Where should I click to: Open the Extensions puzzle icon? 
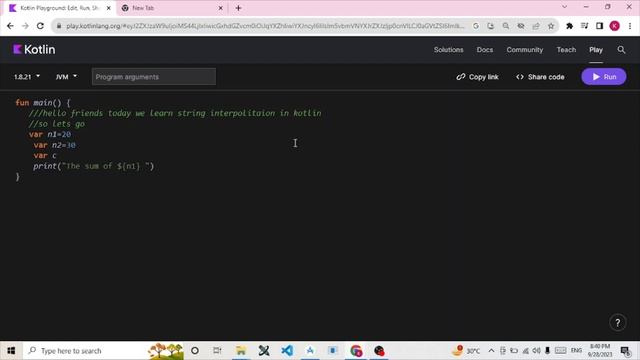(x=569, y=26)
